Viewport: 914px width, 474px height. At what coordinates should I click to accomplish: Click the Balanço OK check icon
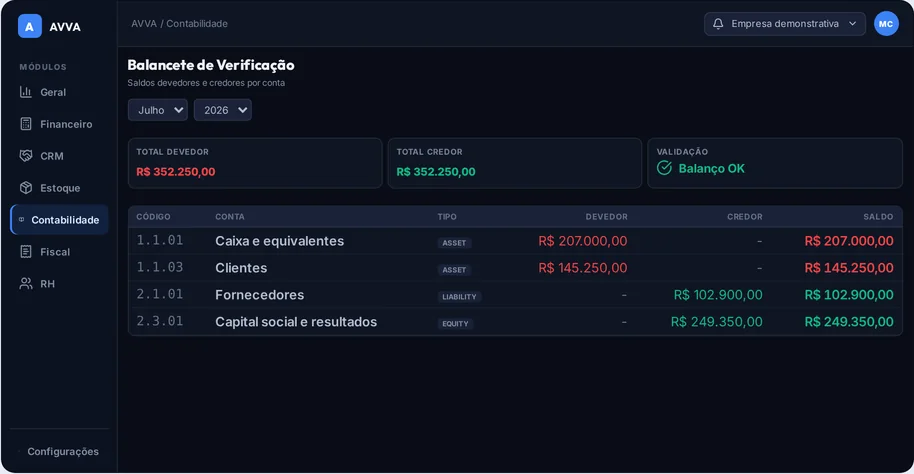coord(665,168)
